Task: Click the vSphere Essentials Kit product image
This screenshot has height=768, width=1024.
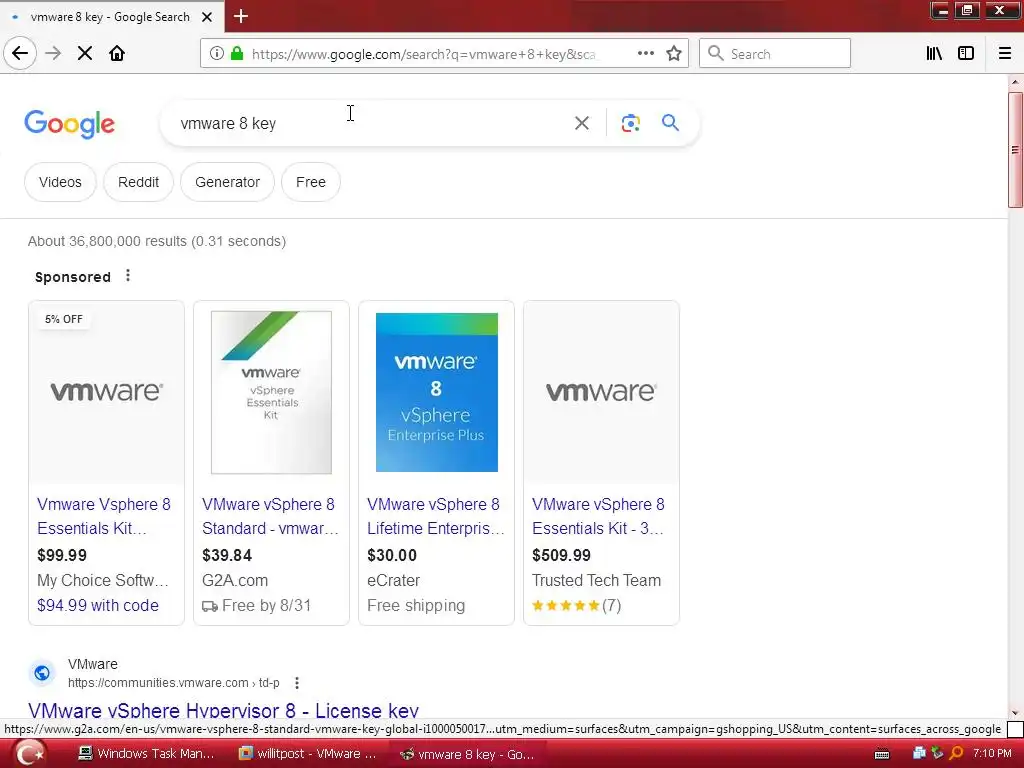Action: click(x=271, y=392)
